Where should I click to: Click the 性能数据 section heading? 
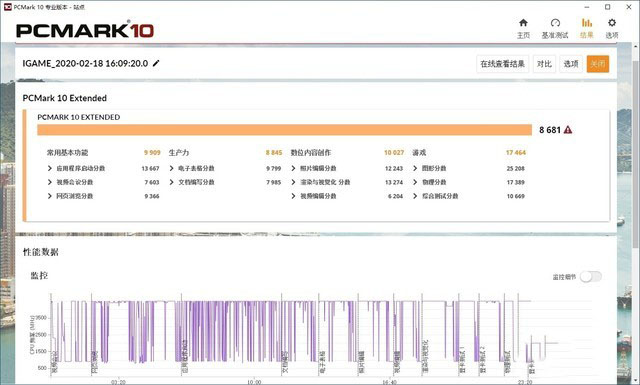coord(40,252)
